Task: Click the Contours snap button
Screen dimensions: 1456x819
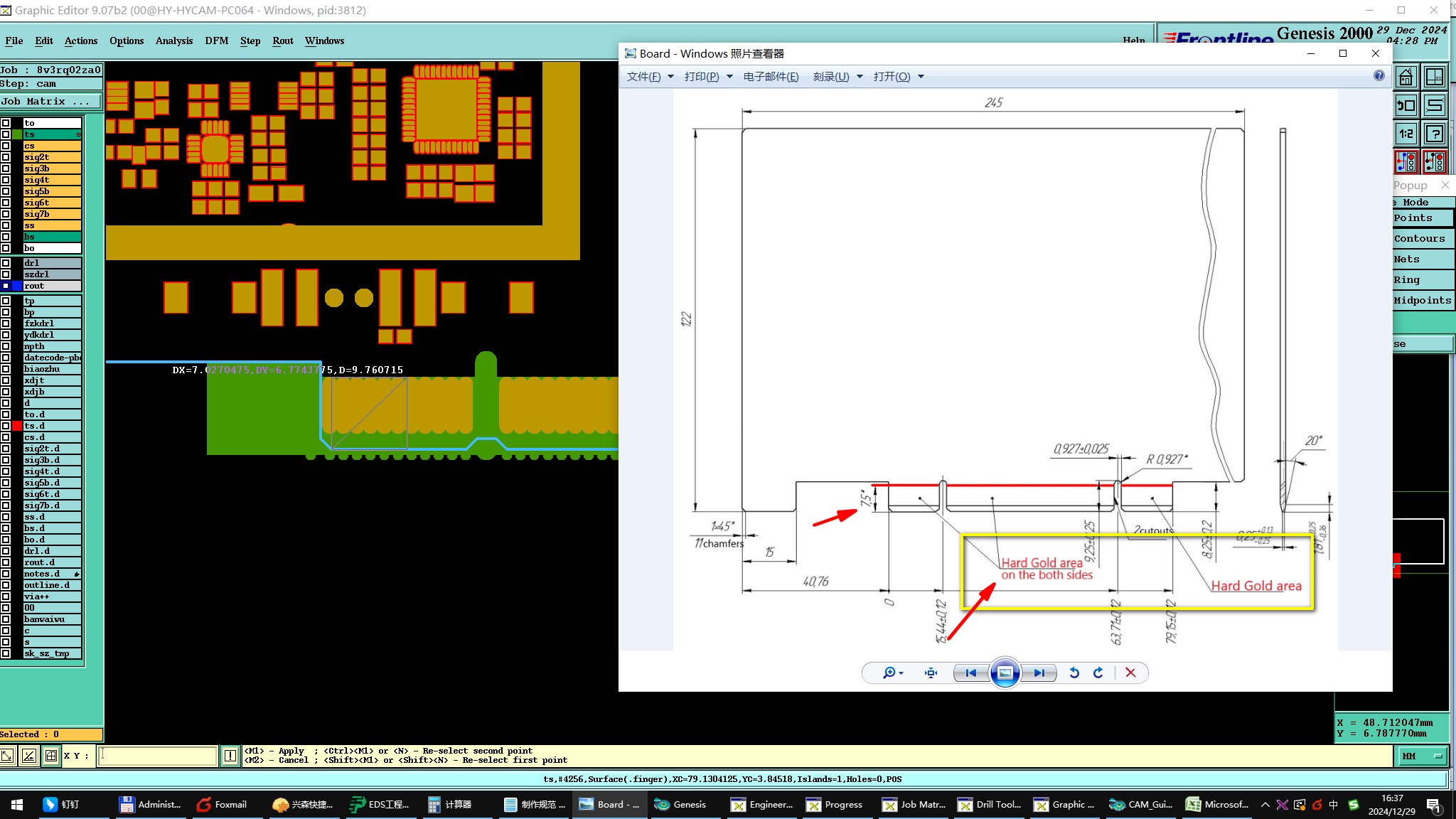Action: coord(1419,238)
